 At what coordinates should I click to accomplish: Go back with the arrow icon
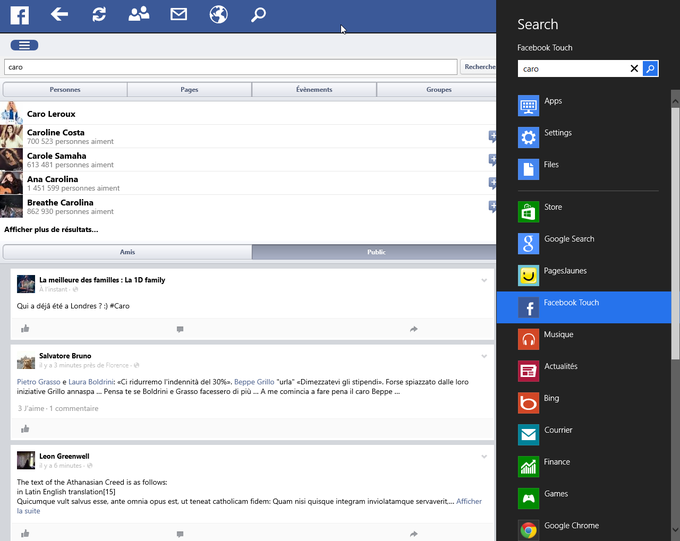pyautogui.click(x=59, y=14)
